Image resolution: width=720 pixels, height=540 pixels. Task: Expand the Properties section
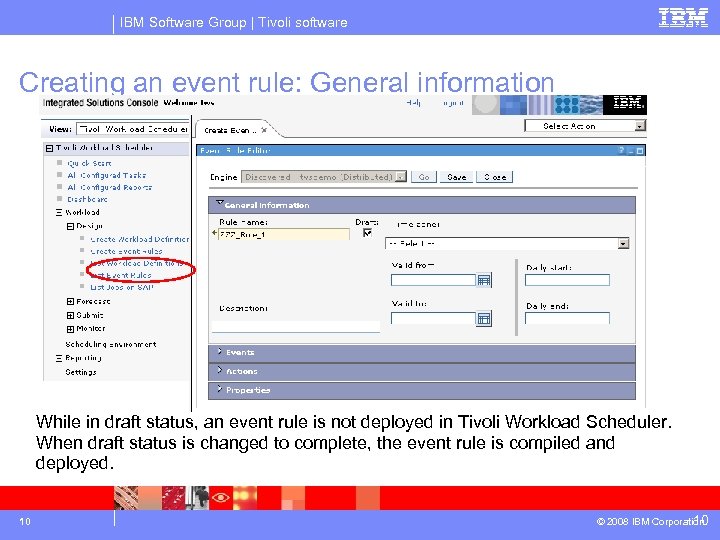click(x=219, y=389)
